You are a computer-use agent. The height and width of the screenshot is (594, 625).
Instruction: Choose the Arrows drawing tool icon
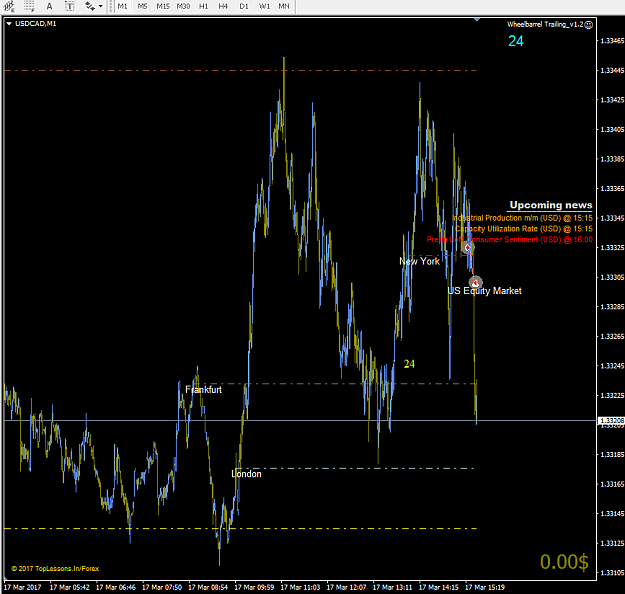[x=90, y=6]
